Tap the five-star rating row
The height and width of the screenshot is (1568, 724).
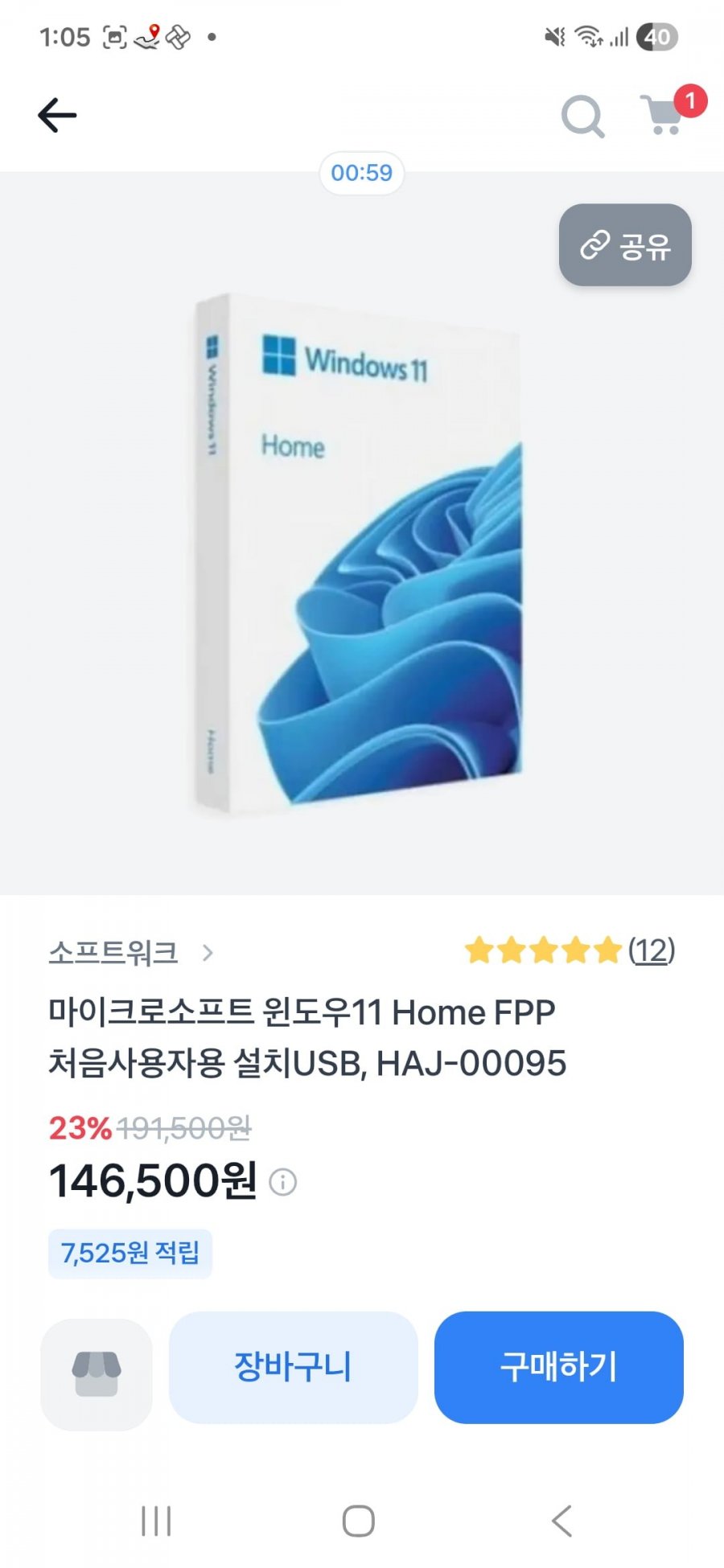pyautogui.click(x=543, y=950)
